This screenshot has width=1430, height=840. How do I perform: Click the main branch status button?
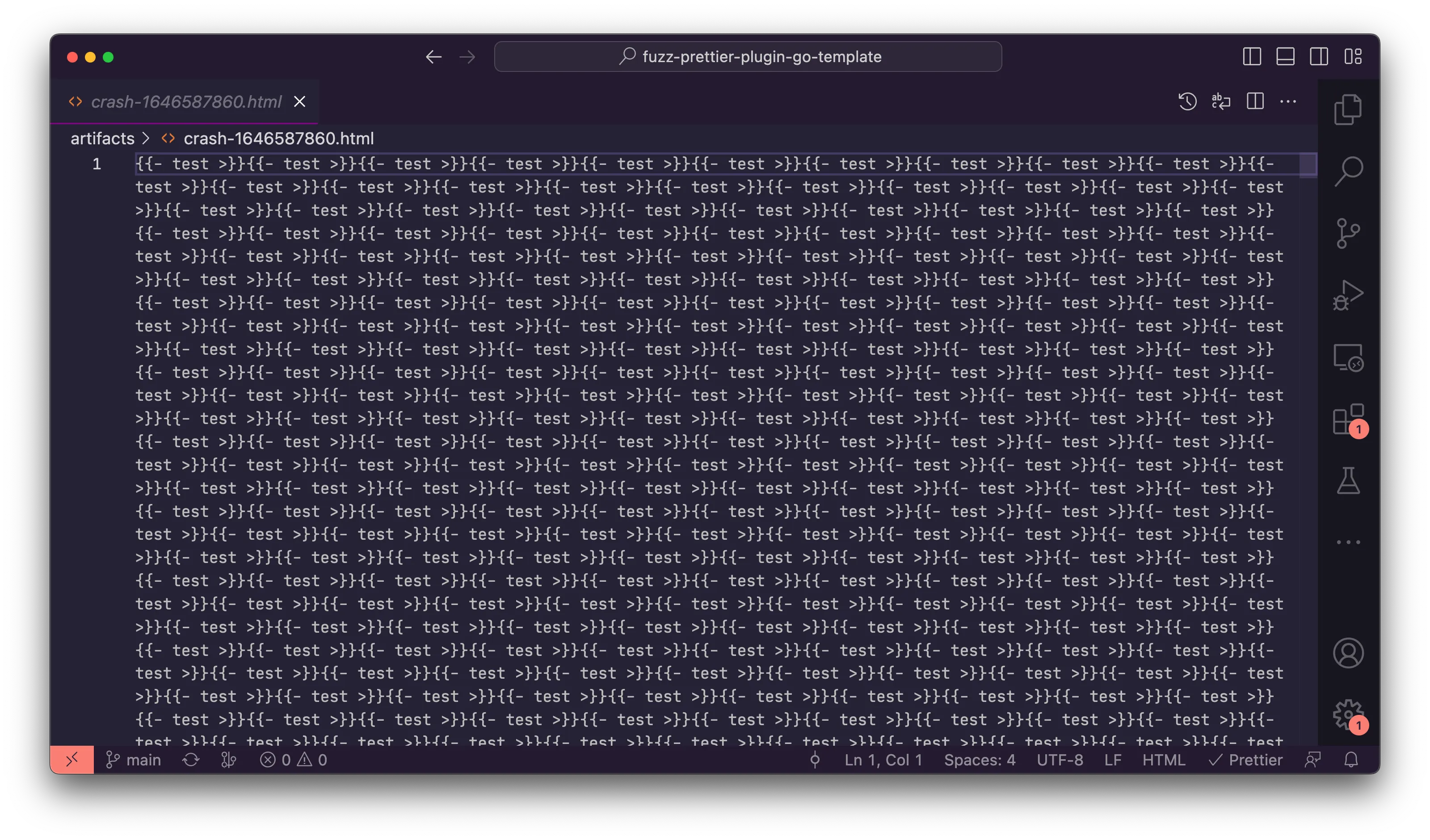pyautogui.click(x=134, y=760)
